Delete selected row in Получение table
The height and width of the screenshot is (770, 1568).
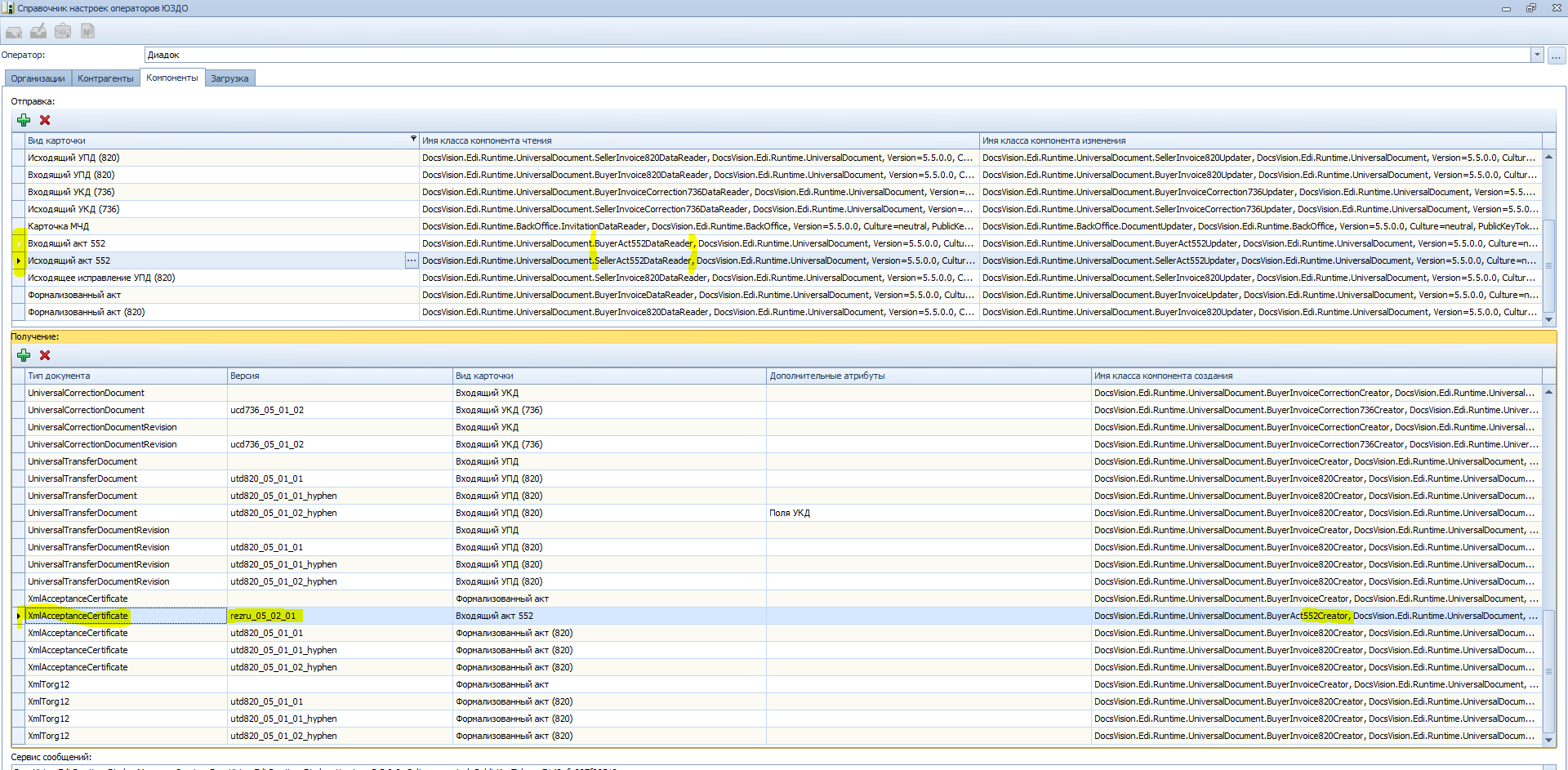click(x=45, y=355)
